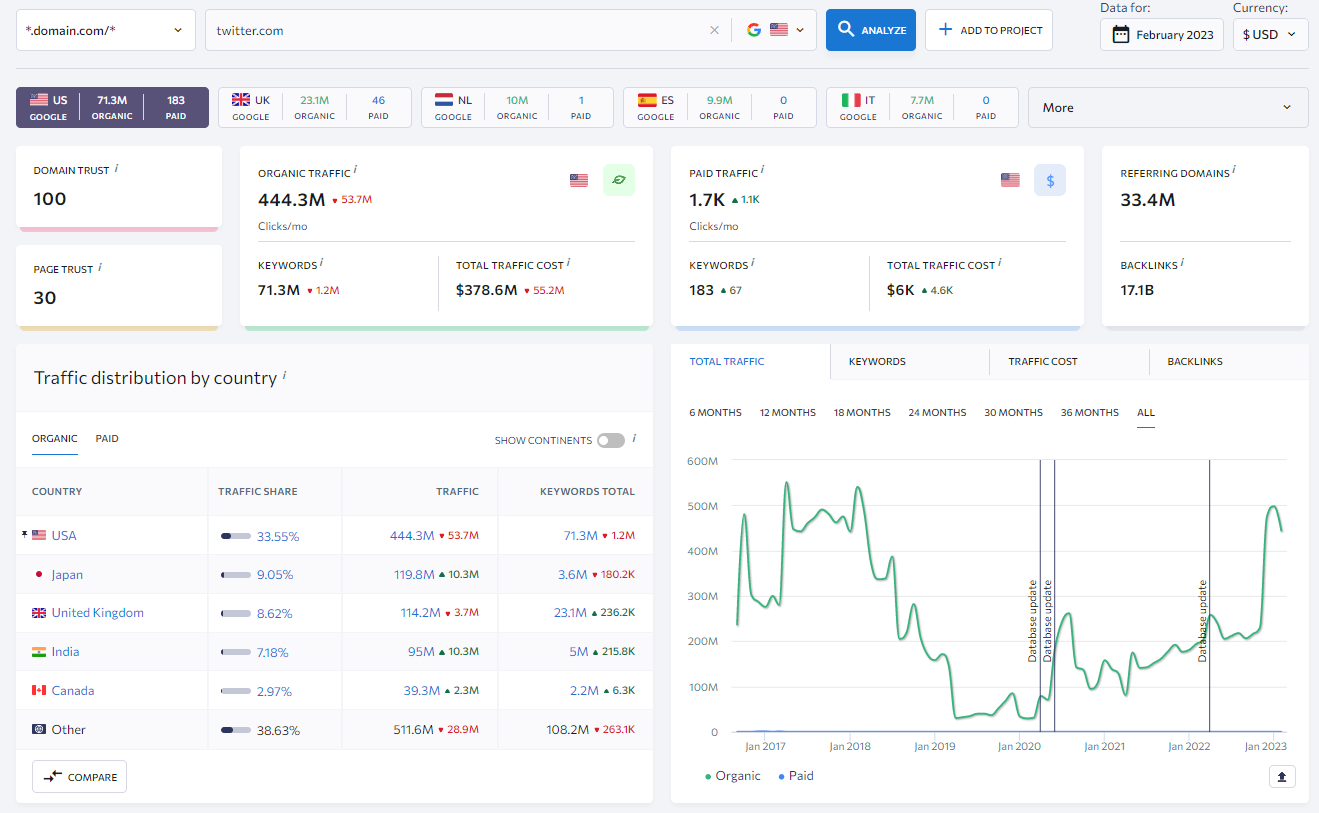Clear the domain search field with X

pyautogui.click(x=714, y=30)
